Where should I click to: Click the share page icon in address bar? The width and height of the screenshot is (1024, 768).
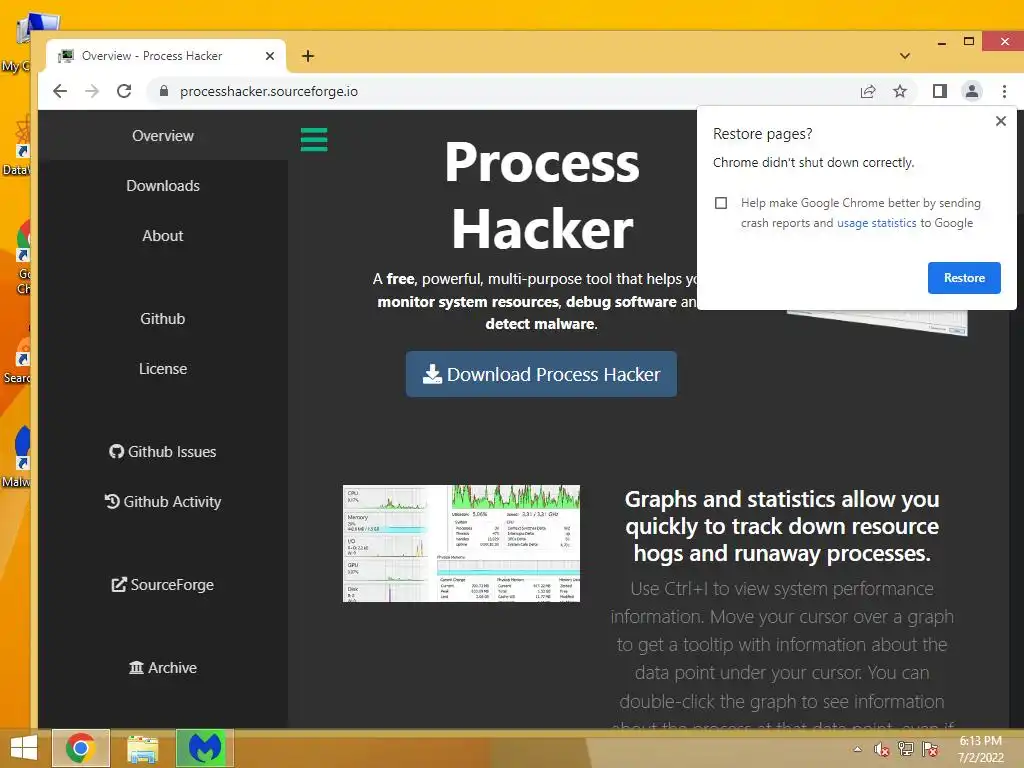click(868, 91)
